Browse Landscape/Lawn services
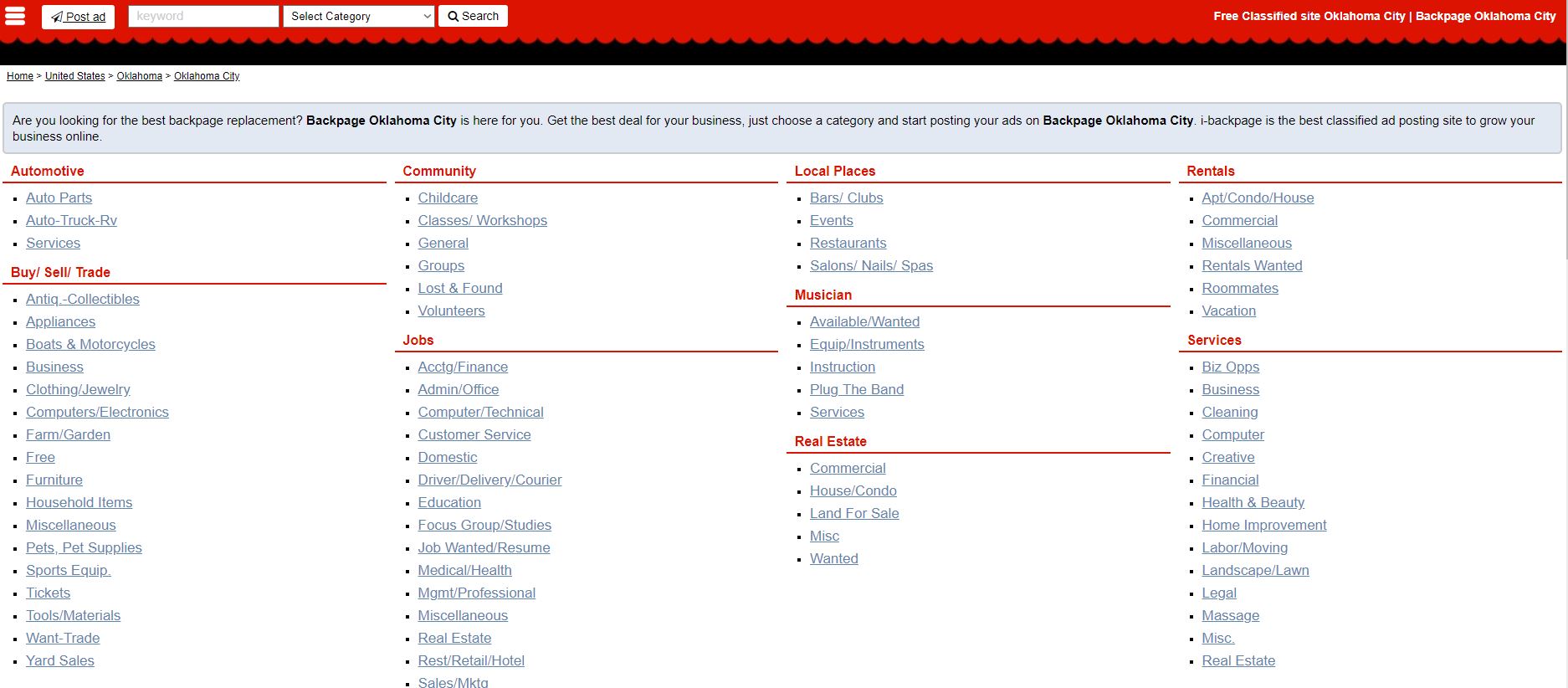Screen dimensions: 1568x688 [1256, 570]
